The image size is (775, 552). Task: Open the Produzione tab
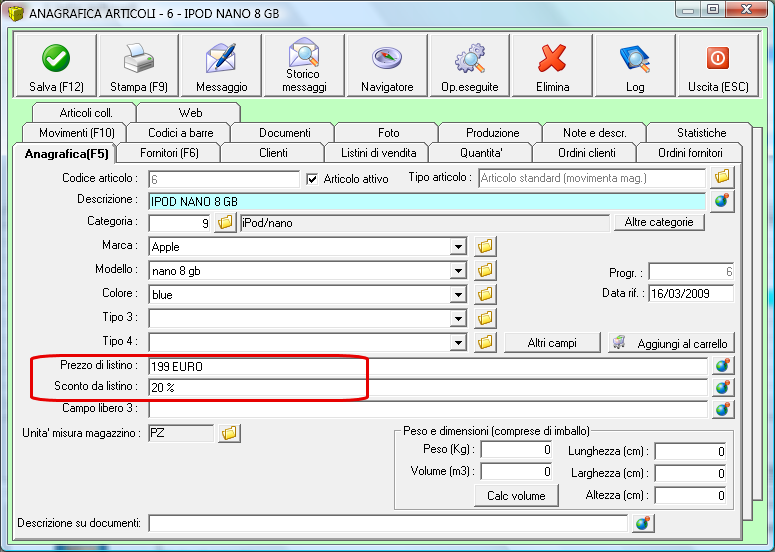tap(492, 133)
